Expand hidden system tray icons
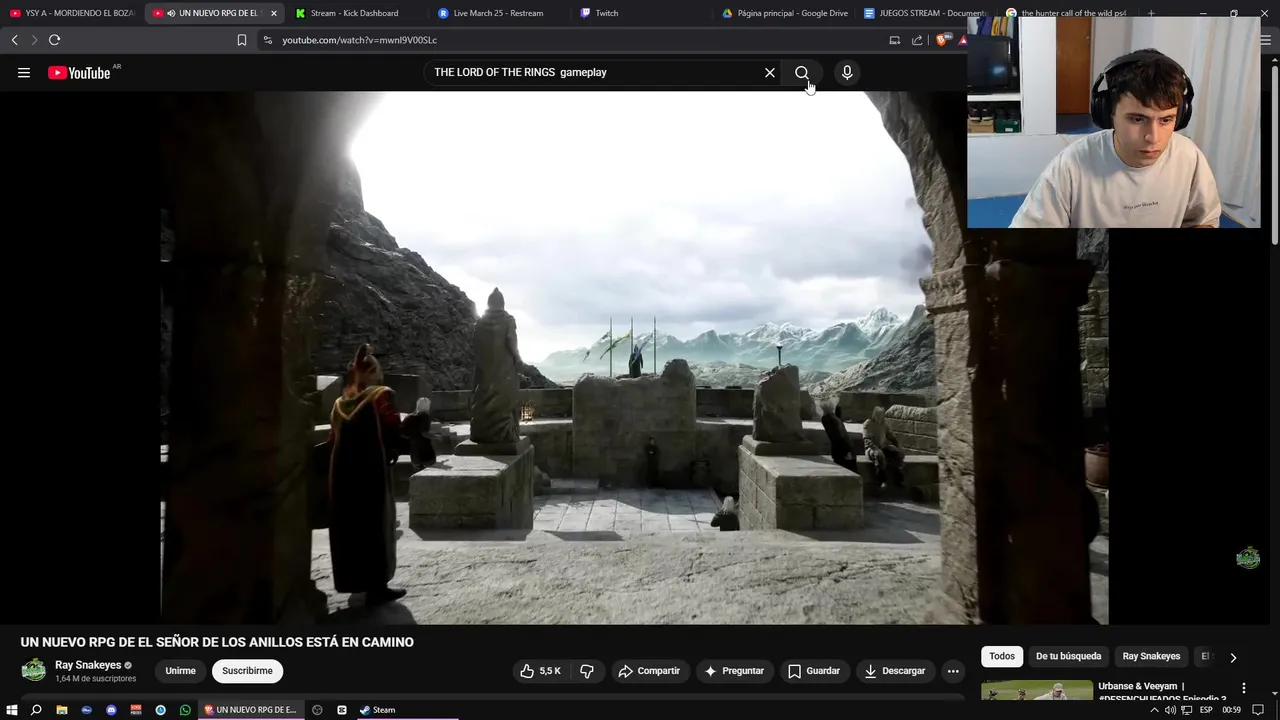The height and width of the screenshot is (720, 1280). (x=1155, y=710)
